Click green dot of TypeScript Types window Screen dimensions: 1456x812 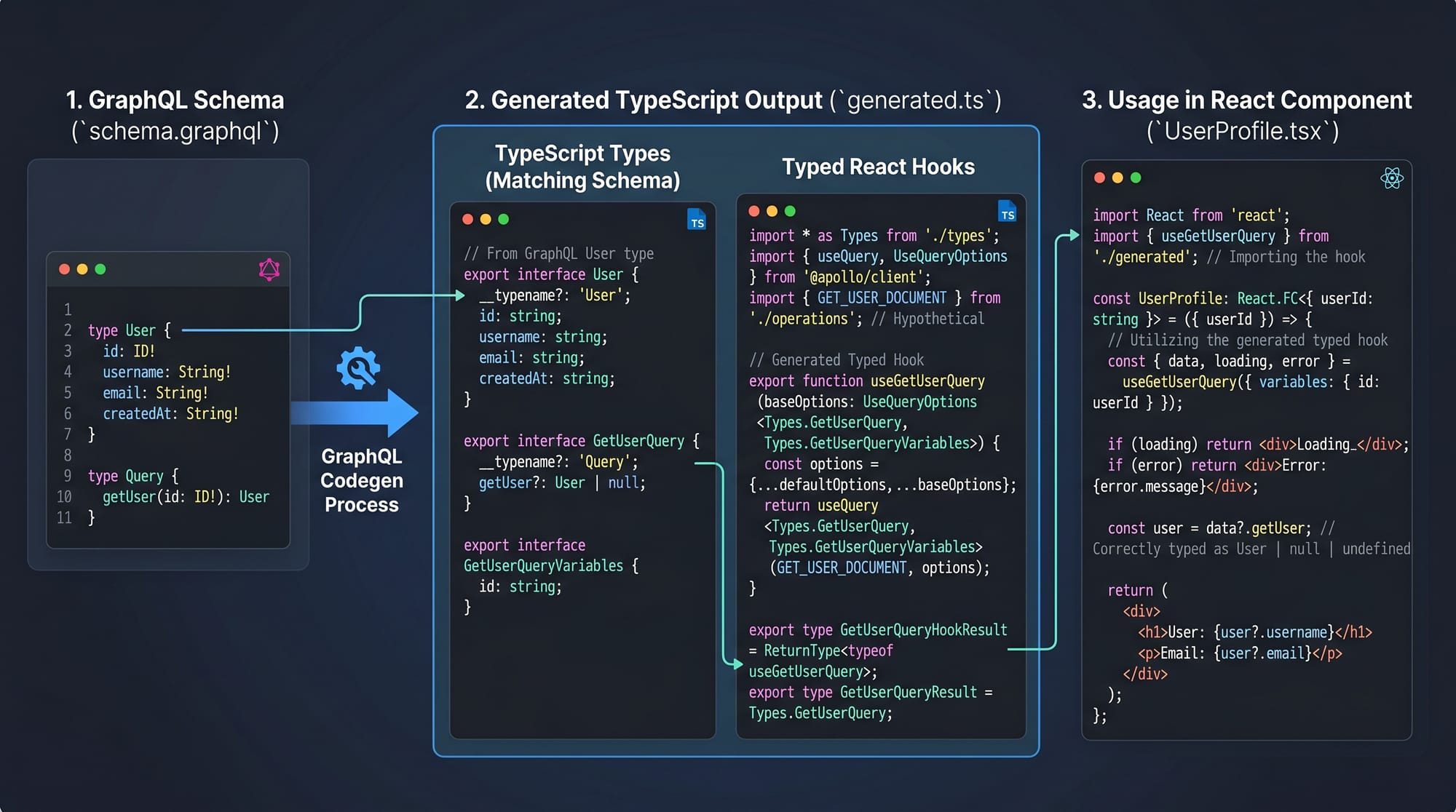(x=504, y=219)
